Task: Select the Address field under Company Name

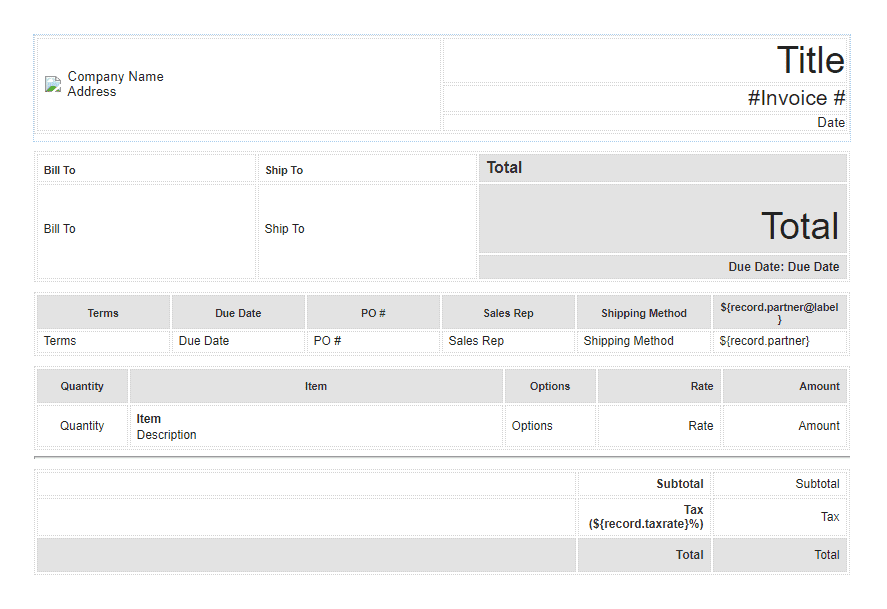Action: (92, 92)
